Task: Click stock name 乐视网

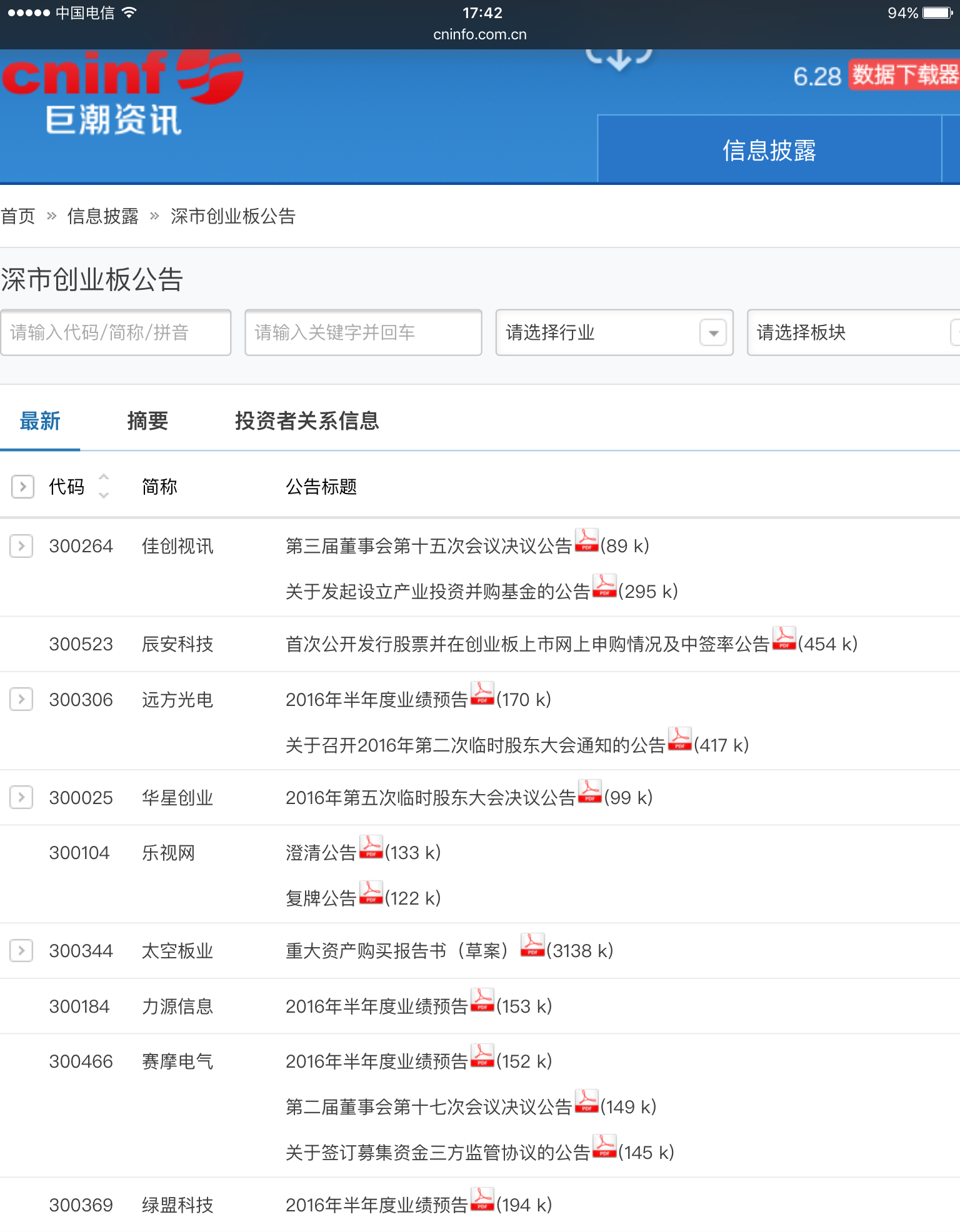Action: tap(168, 853)
